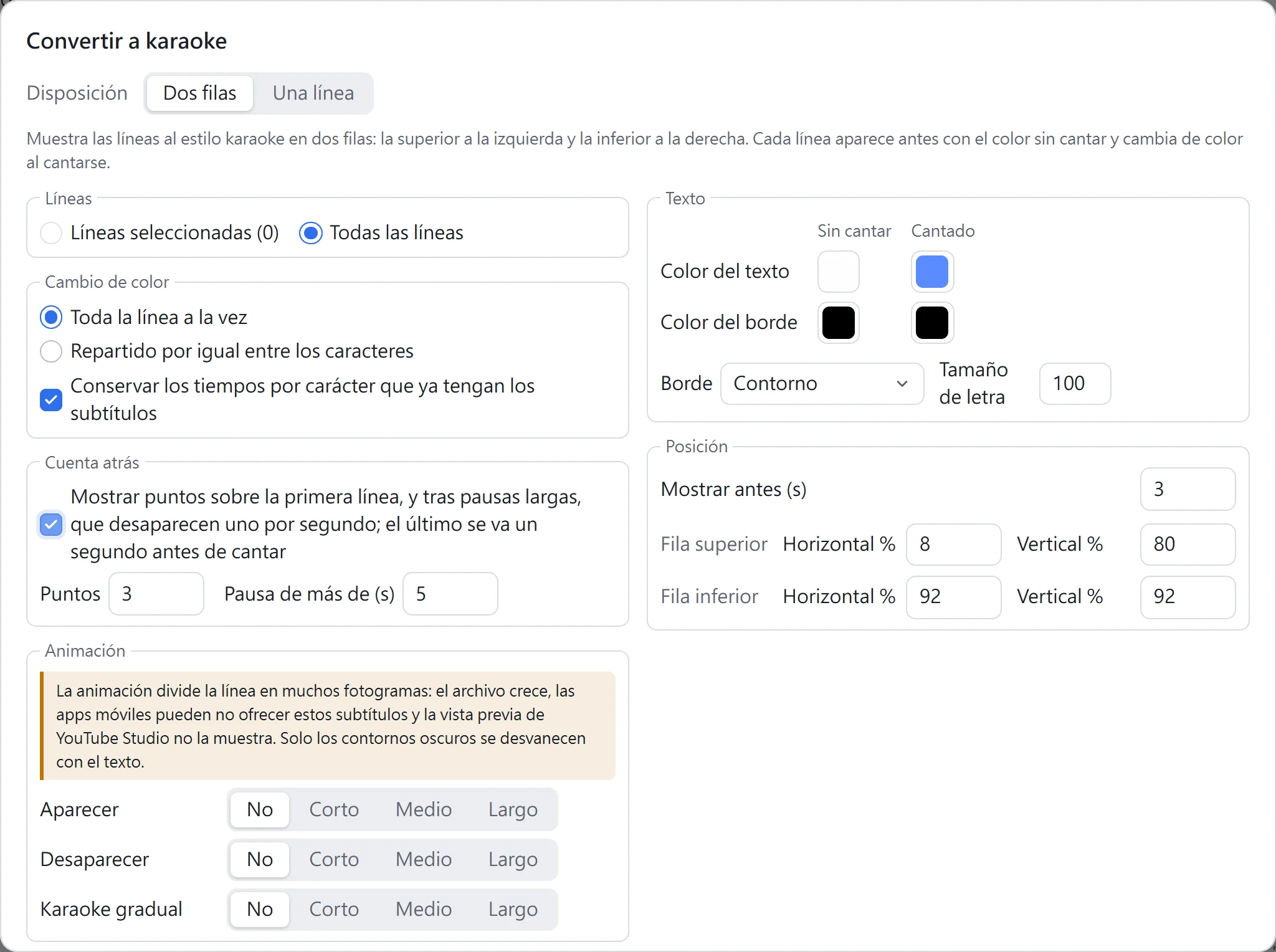The width and height of the screenshot is (1276, 952).
Task: Select the Dos filas layout tab
Action: [x=200, y=93]
